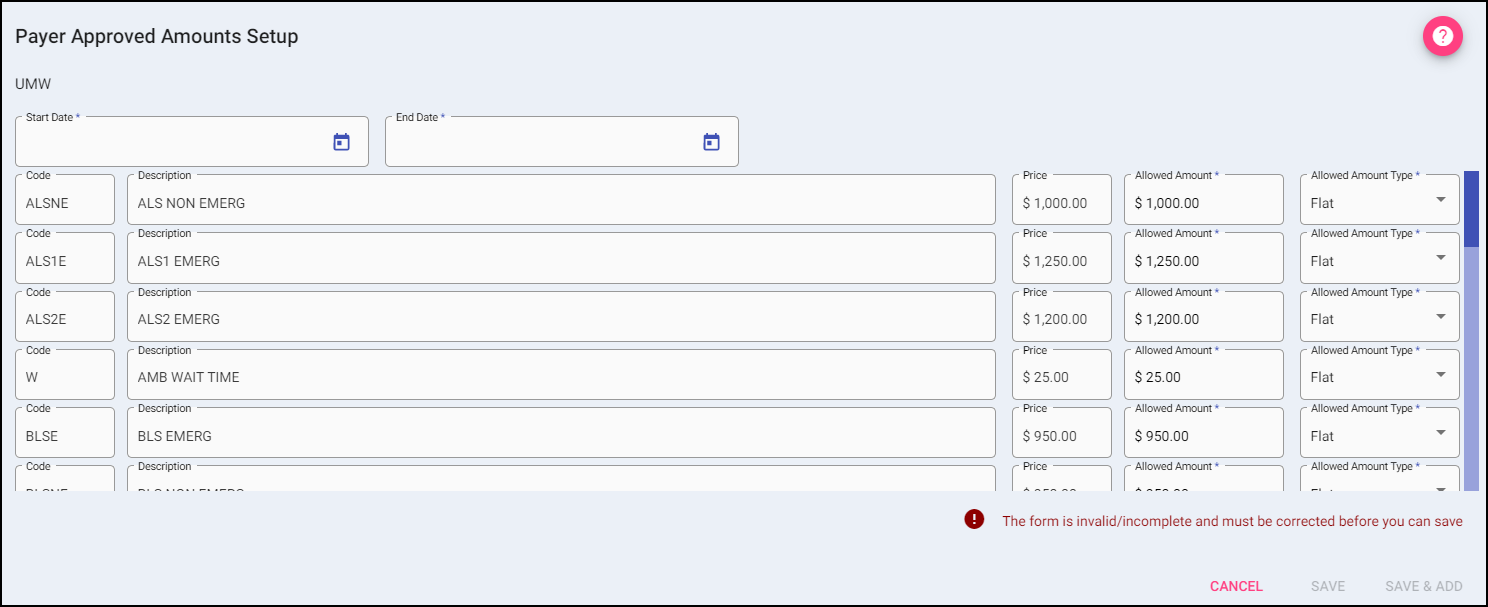Expand Allowed Amount Type for ALS1 EMERG
The width and height of the screenshot is (1488, 607).
(x=1440, y=258)
